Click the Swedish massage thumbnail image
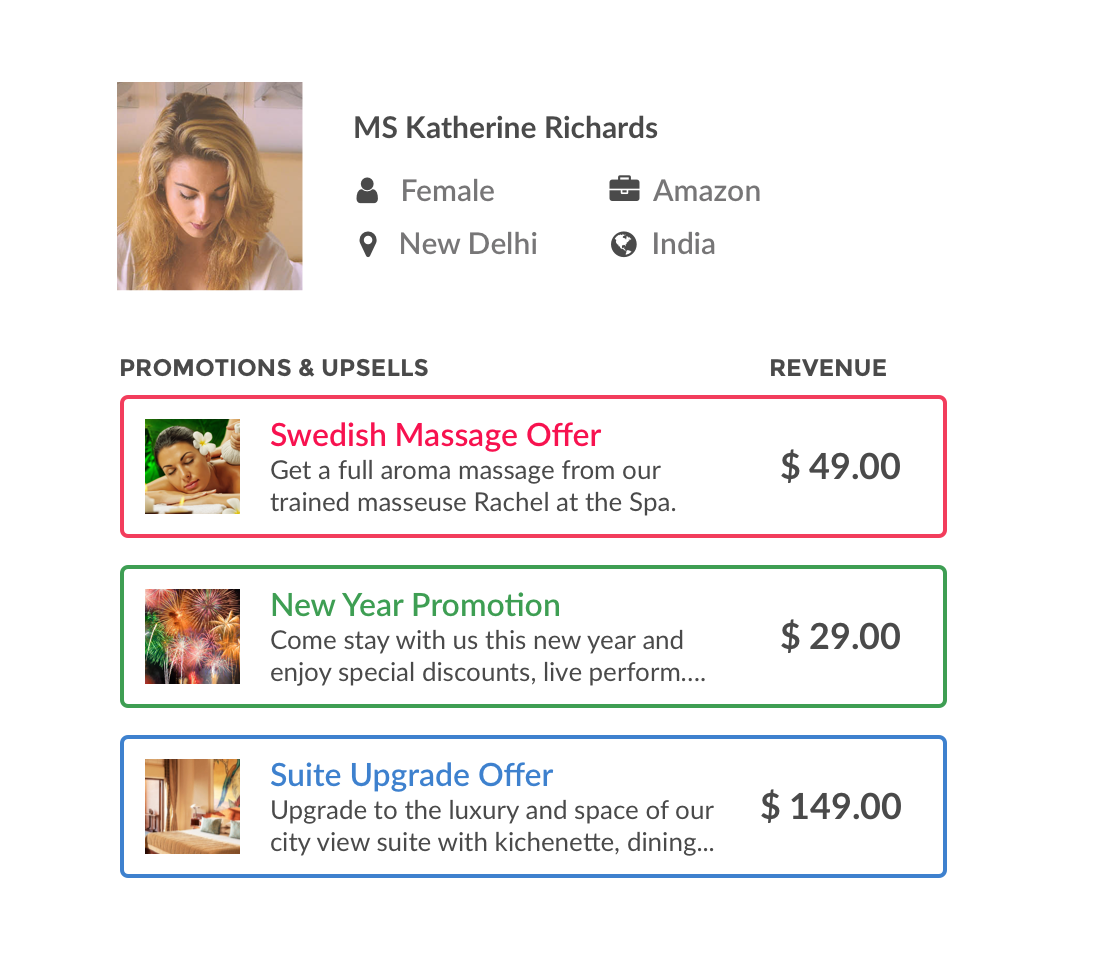 pos(192,467)
